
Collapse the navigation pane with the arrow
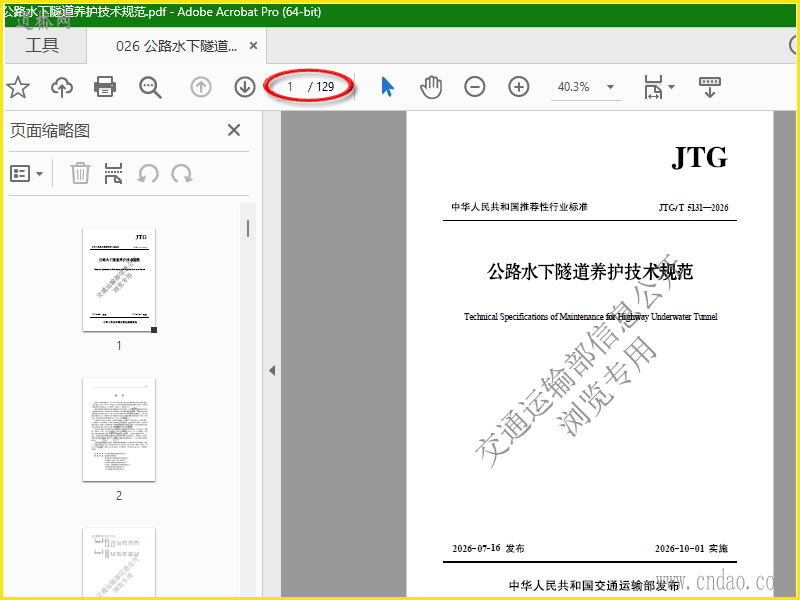(x=272, y=370)
